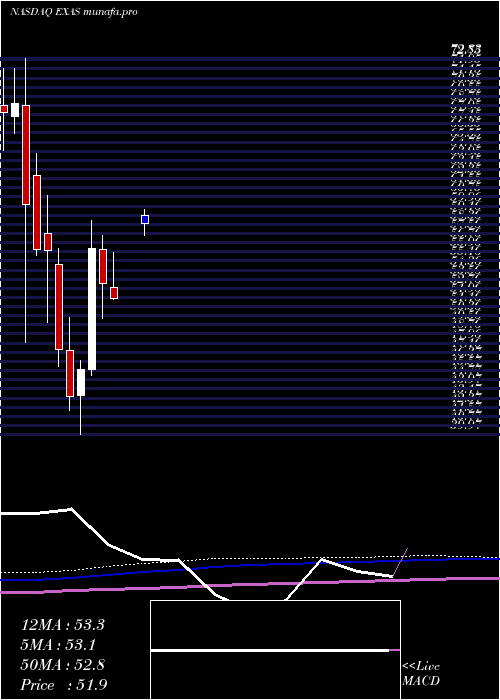Click the top price value 72.33
The width and height of the screenshot is (500, 700).
tap(465, 50)
